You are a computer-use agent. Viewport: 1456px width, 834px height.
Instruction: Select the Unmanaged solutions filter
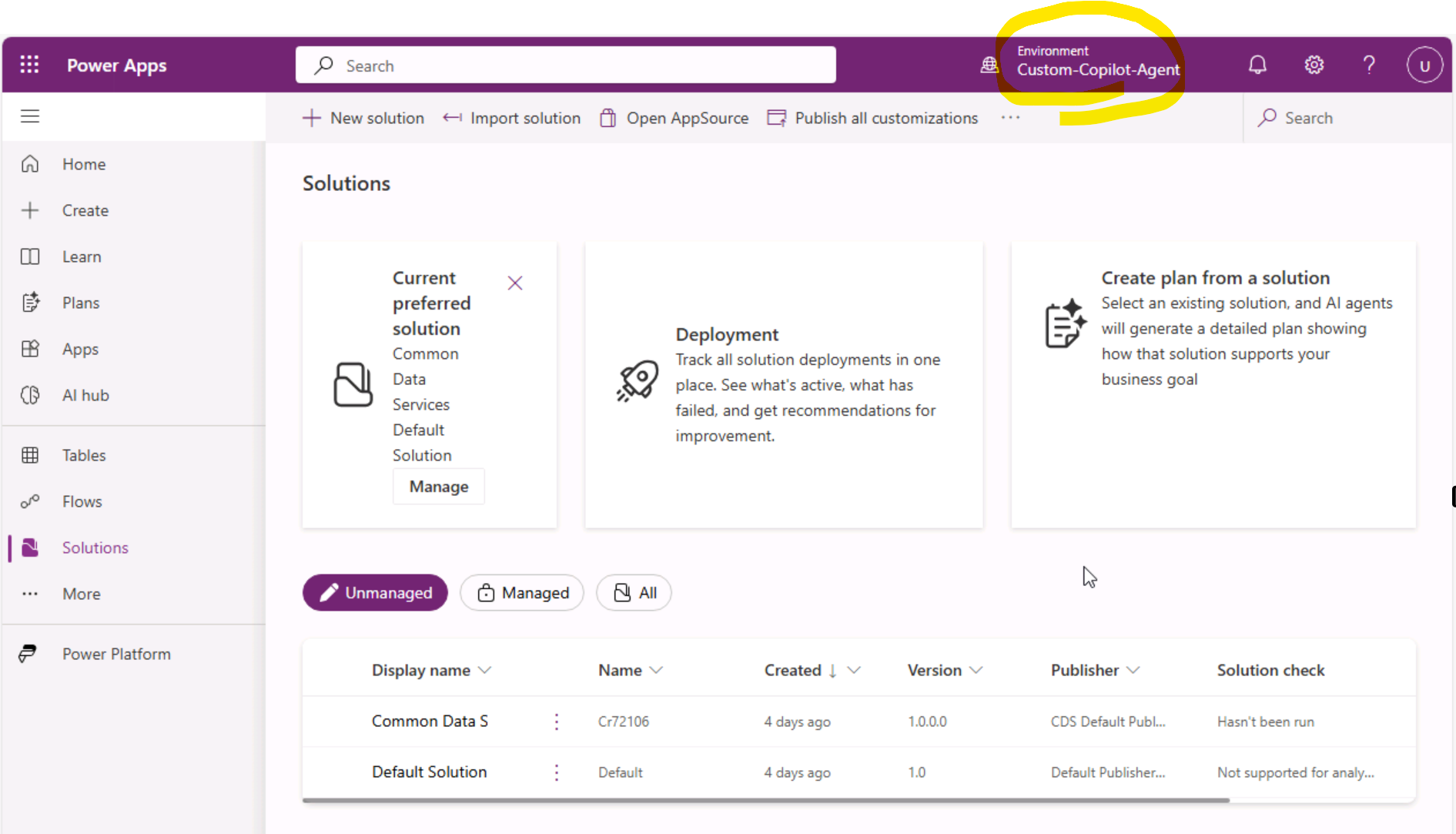click(375, 592)
